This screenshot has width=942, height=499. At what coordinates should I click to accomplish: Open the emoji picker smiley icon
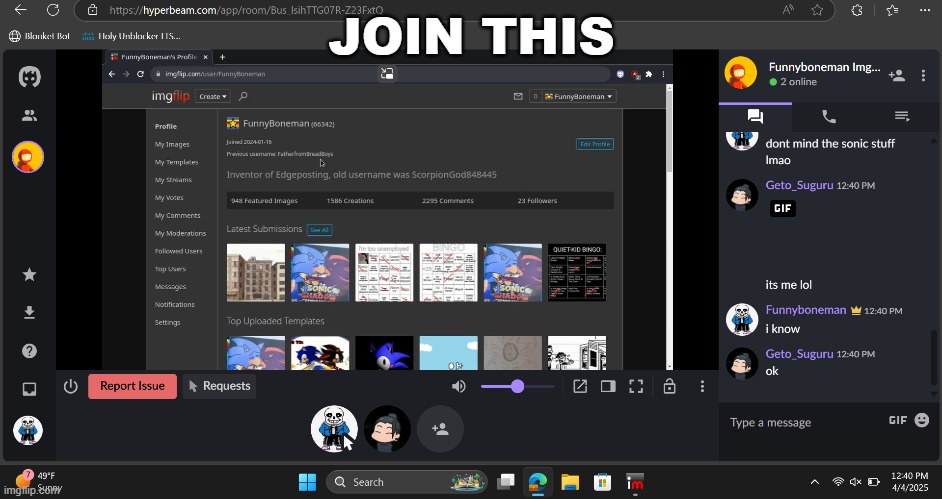pyautogui.click(x=922, y=420)
